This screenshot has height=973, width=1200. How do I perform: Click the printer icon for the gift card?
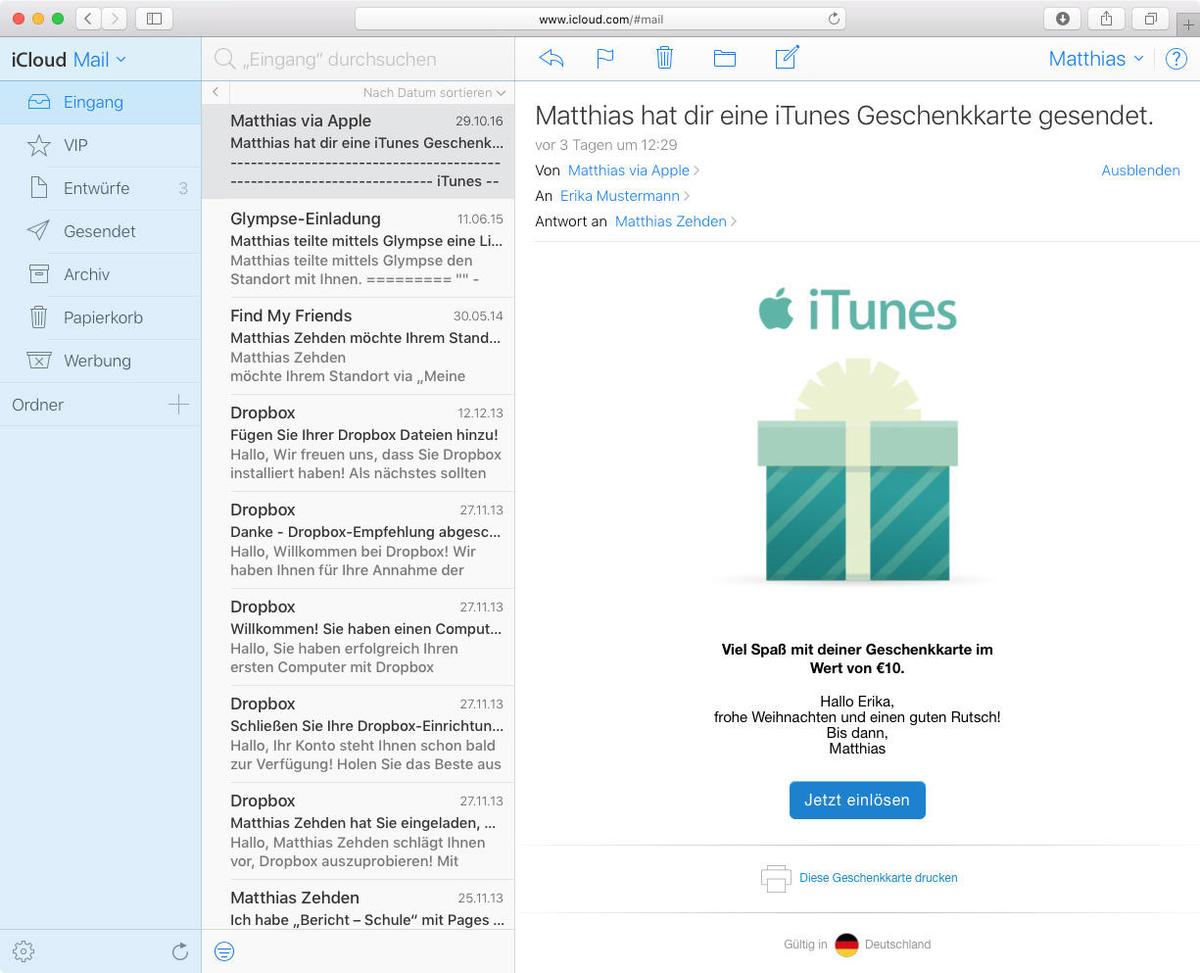click(776, 878)
